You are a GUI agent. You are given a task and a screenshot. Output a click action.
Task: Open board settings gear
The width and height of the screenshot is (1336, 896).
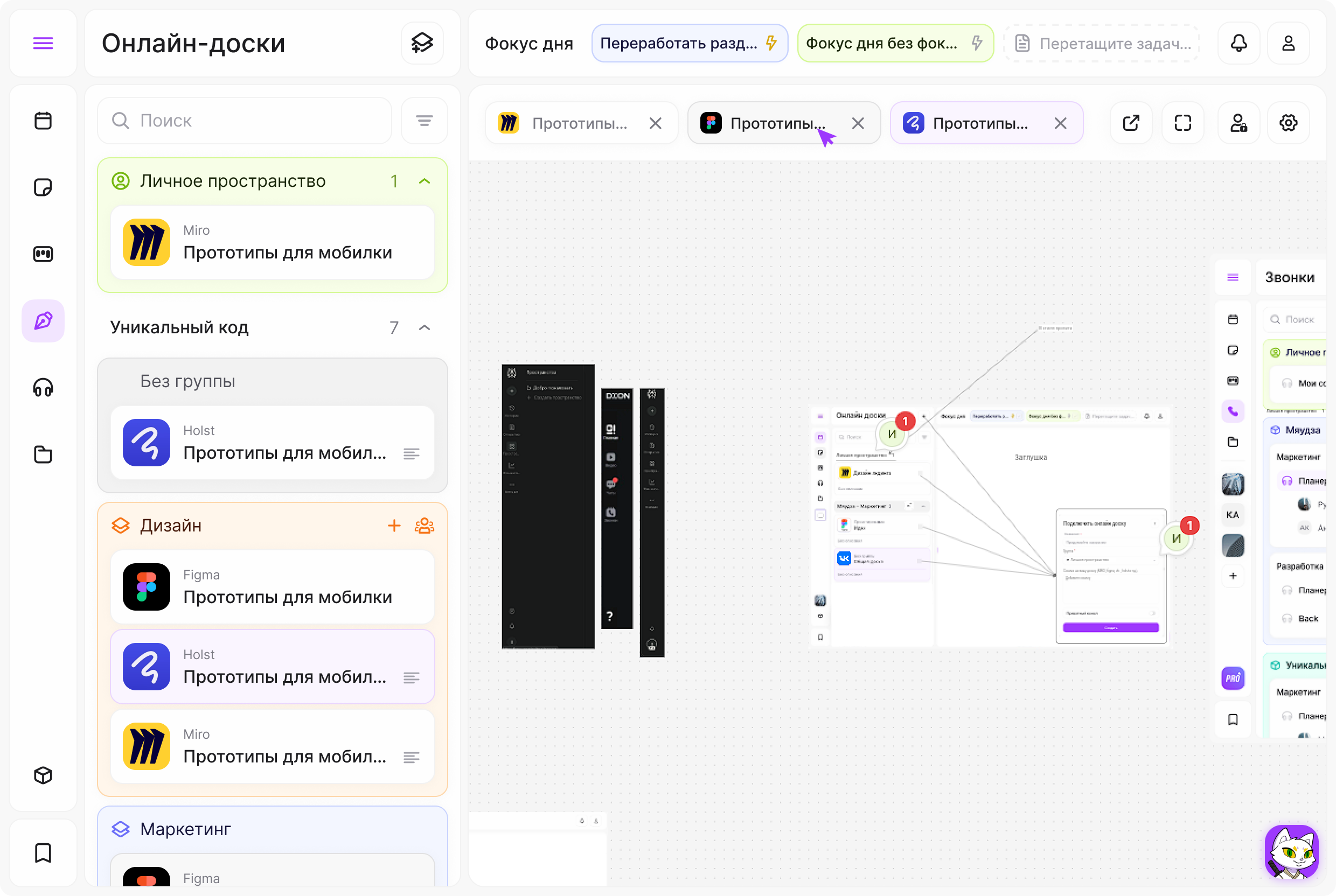coord(1289,123)
